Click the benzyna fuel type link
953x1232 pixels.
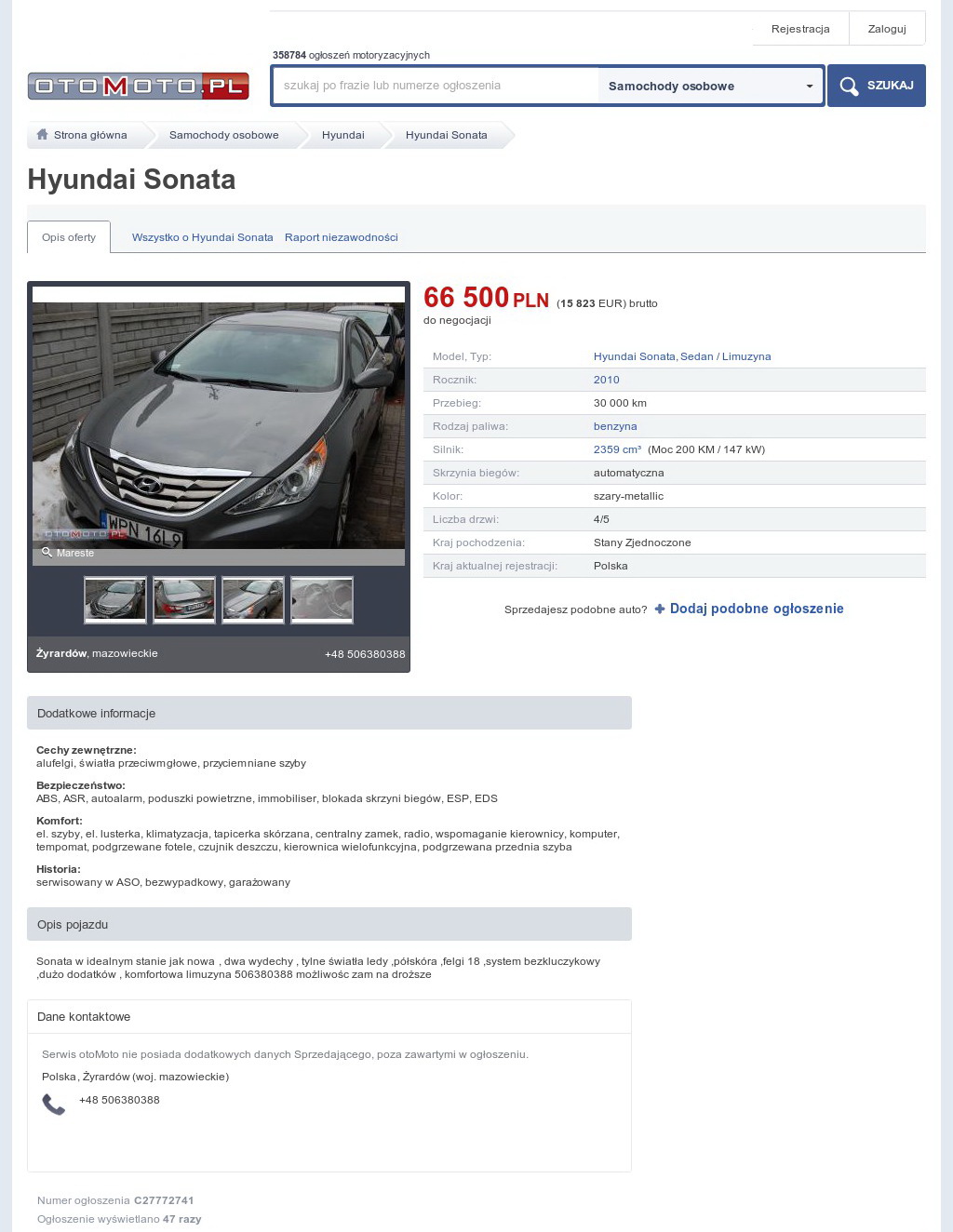click(615, 426)
